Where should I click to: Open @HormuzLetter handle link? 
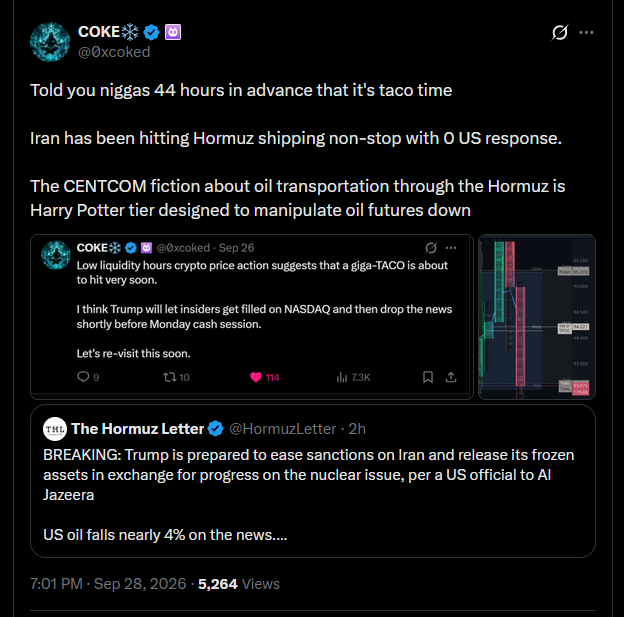283,429
